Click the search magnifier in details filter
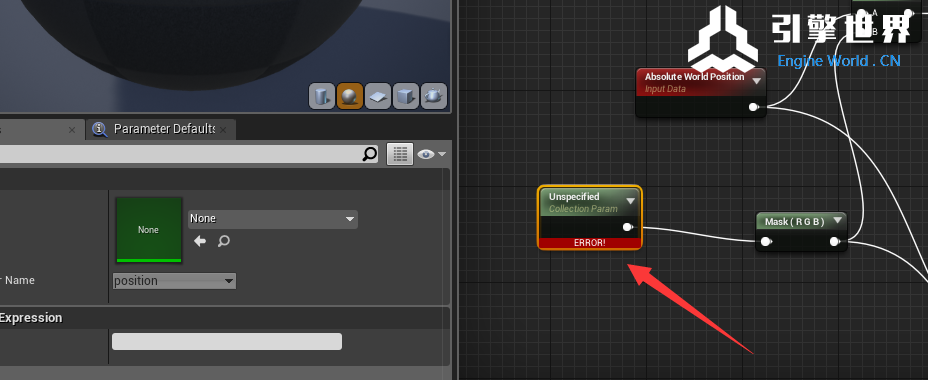Viewport: 928px width, 380px height. point(369,154)
